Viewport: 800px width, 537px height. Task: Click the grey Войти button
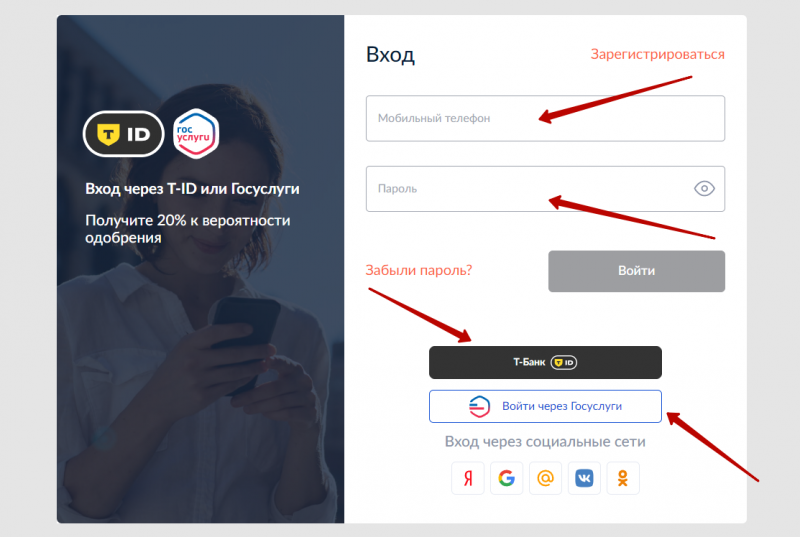636,271
